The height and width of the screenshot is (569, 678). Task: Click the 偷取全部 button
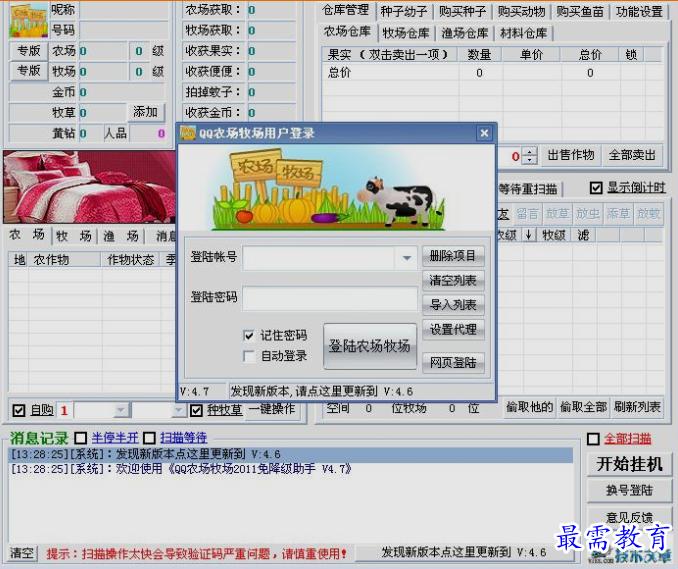583,407
